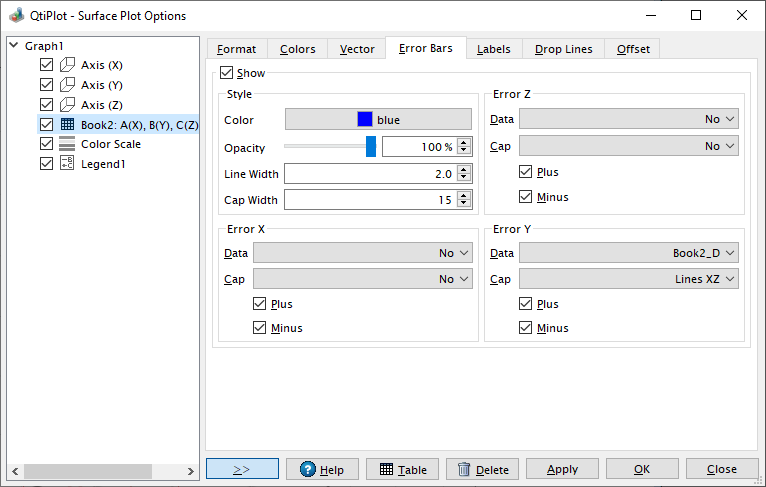Click the blue error bar color swatch
The image size is (766, 487).
365,120
